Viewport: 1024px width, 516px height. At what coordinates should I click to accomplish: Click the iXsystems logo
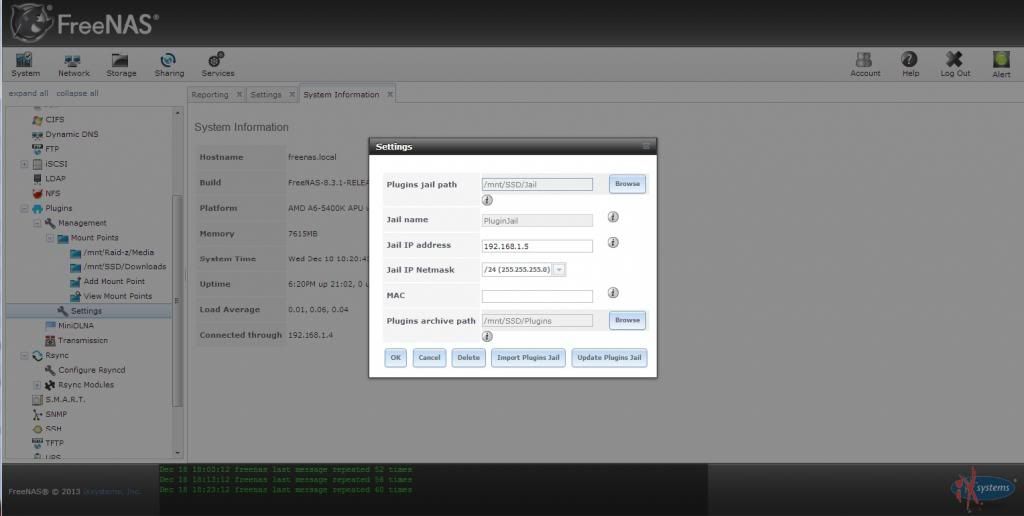[x=983, y=489]
